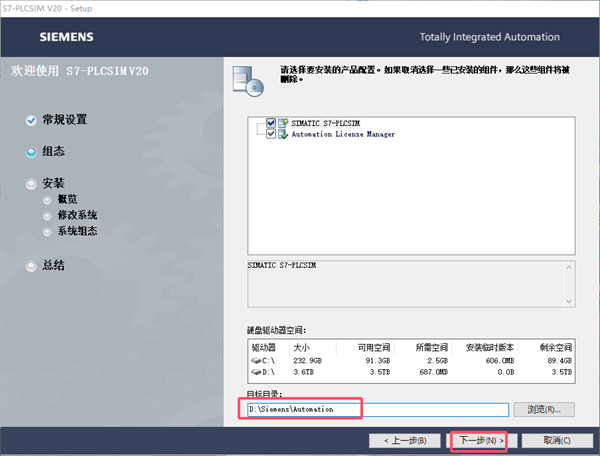Click the 硬盘驱动器空间 label
600x456 pixels.
pos(276,331)
